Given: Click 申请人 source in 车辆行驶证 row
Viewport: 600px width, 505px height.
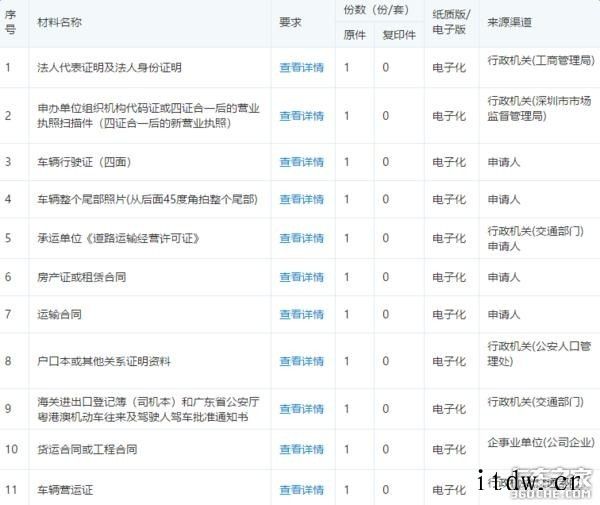Looking at the screenshot, I should point(504,162).
